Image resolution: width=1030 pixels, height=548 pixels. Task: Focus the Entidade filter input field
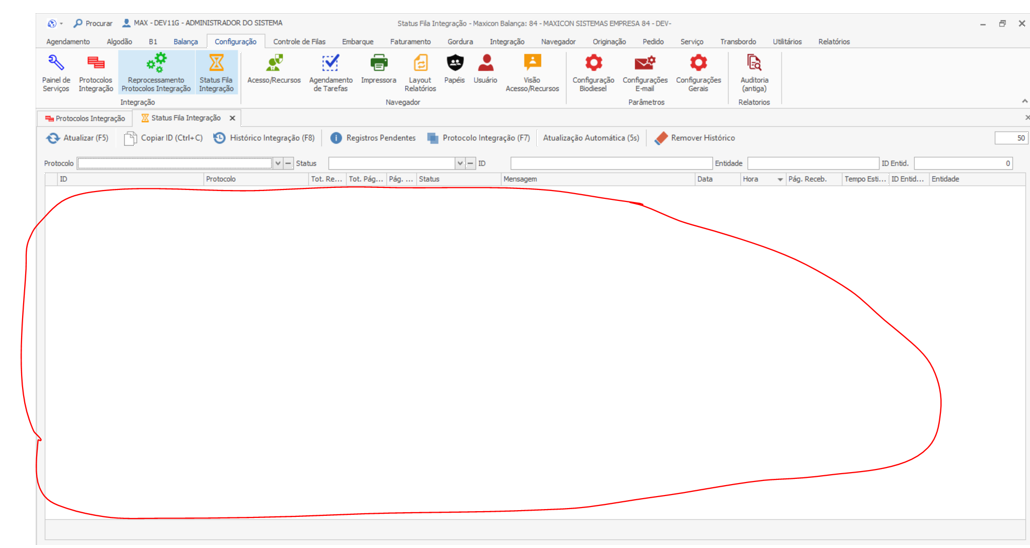[x=813, y=163]
